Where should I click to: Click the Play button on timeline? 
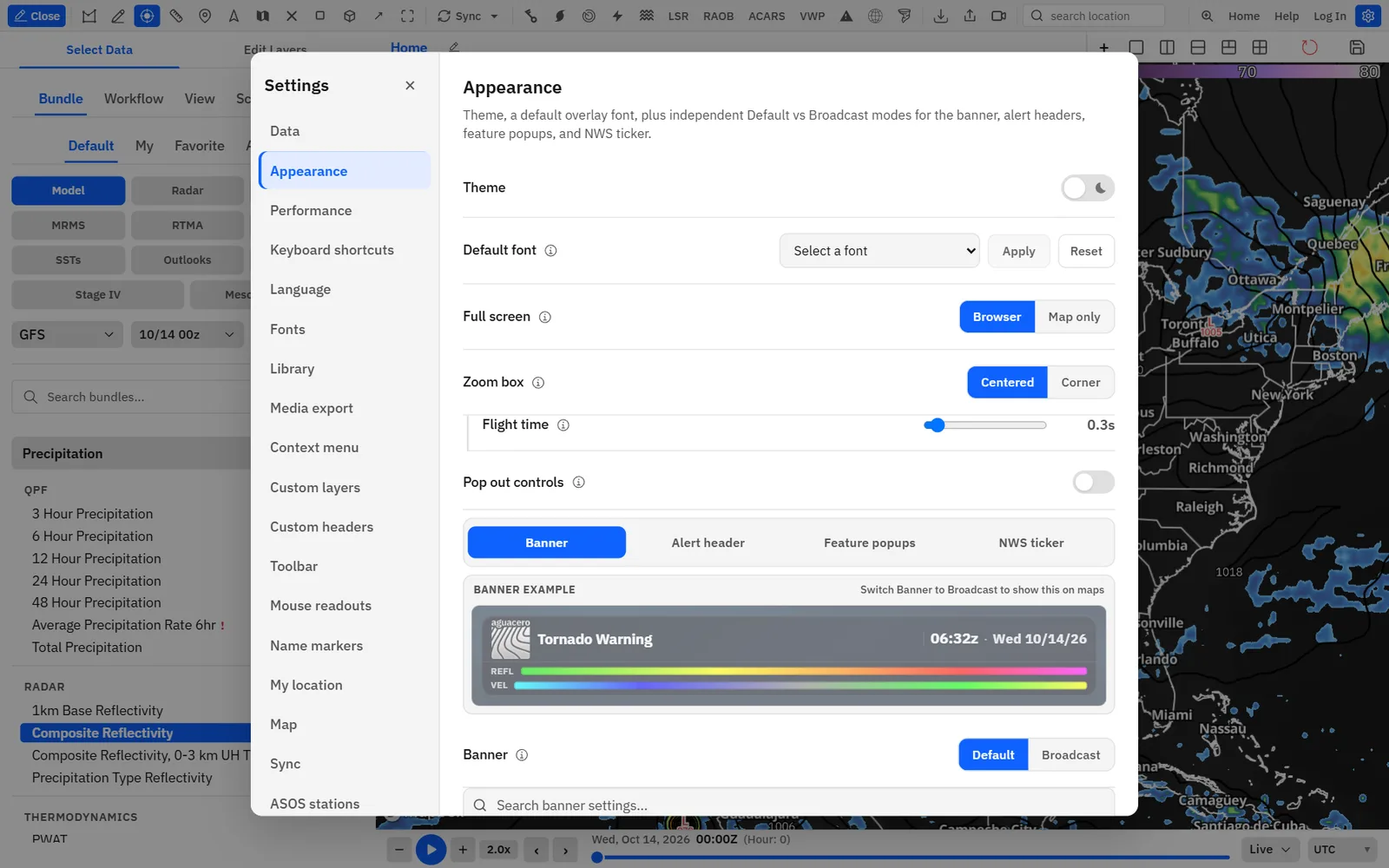click(x=431, y=850)
